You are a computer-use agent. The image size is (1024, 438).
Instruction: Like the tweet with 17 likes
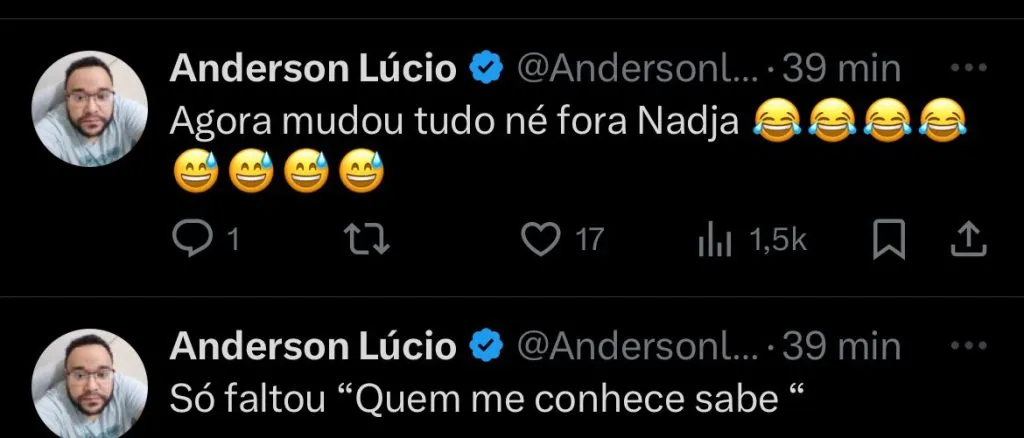[541, 240]
